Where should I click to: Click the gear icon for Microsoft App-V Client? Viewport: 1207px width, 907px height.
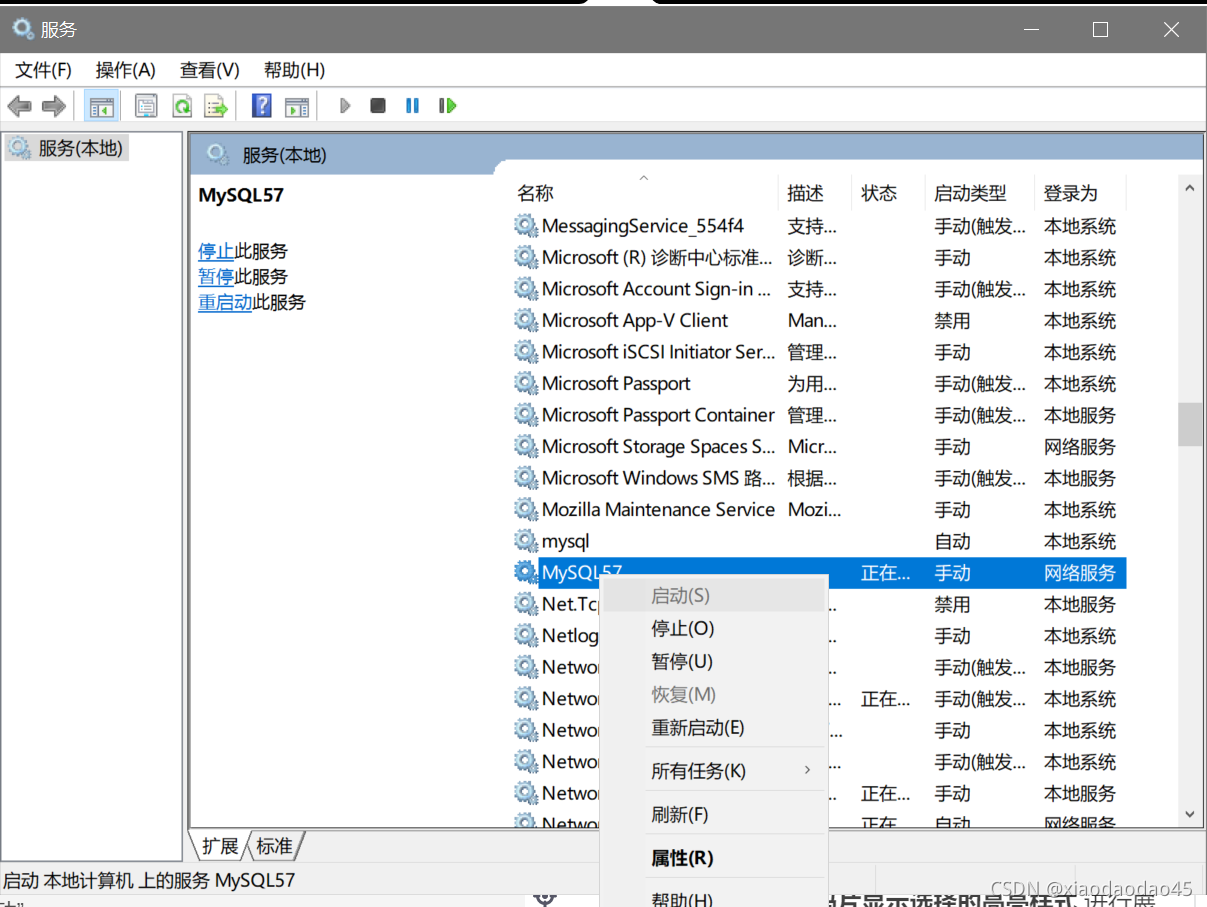click(x=526, y=320)
